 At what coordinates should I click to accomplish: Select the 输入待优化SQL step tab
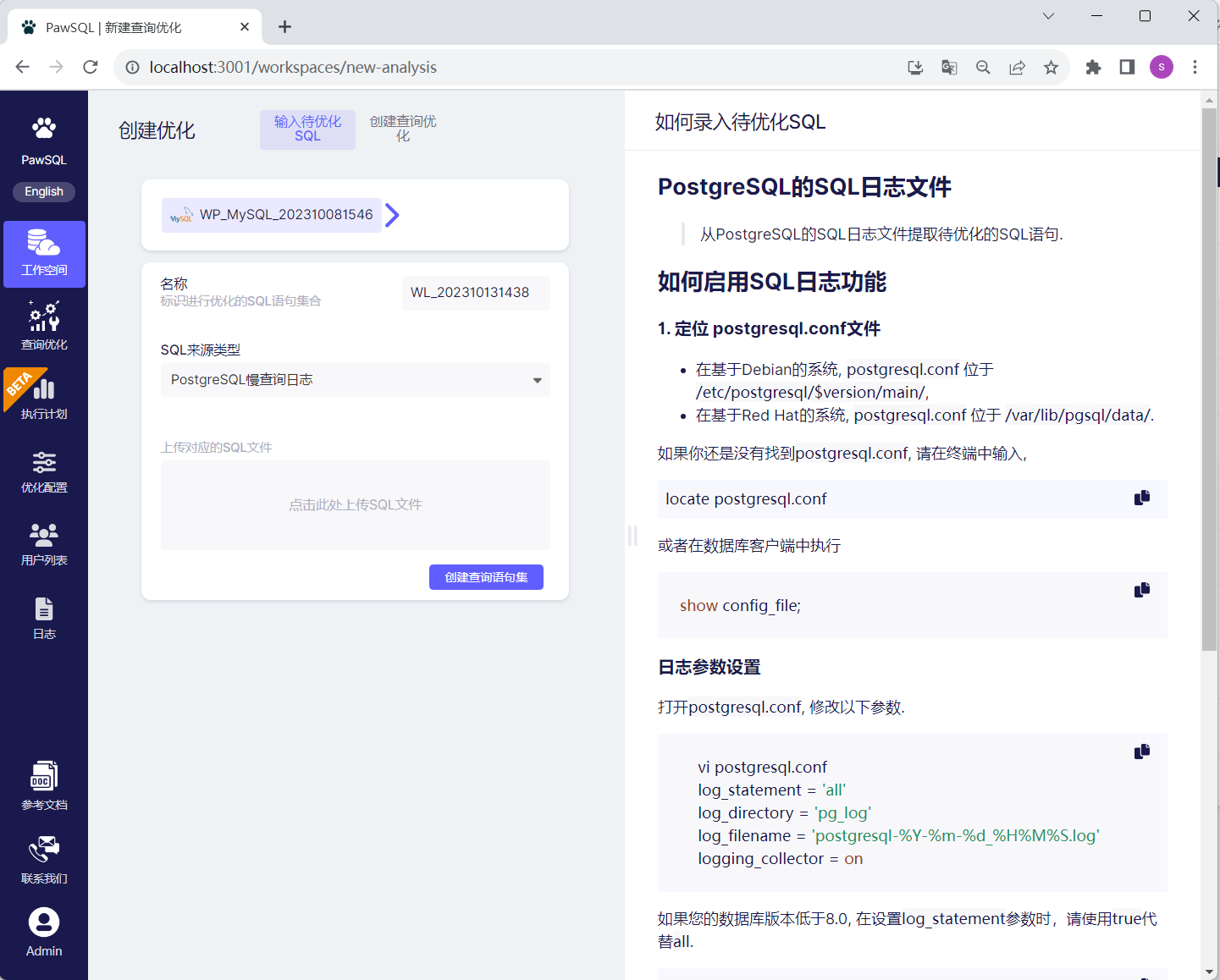coord(307,129)
